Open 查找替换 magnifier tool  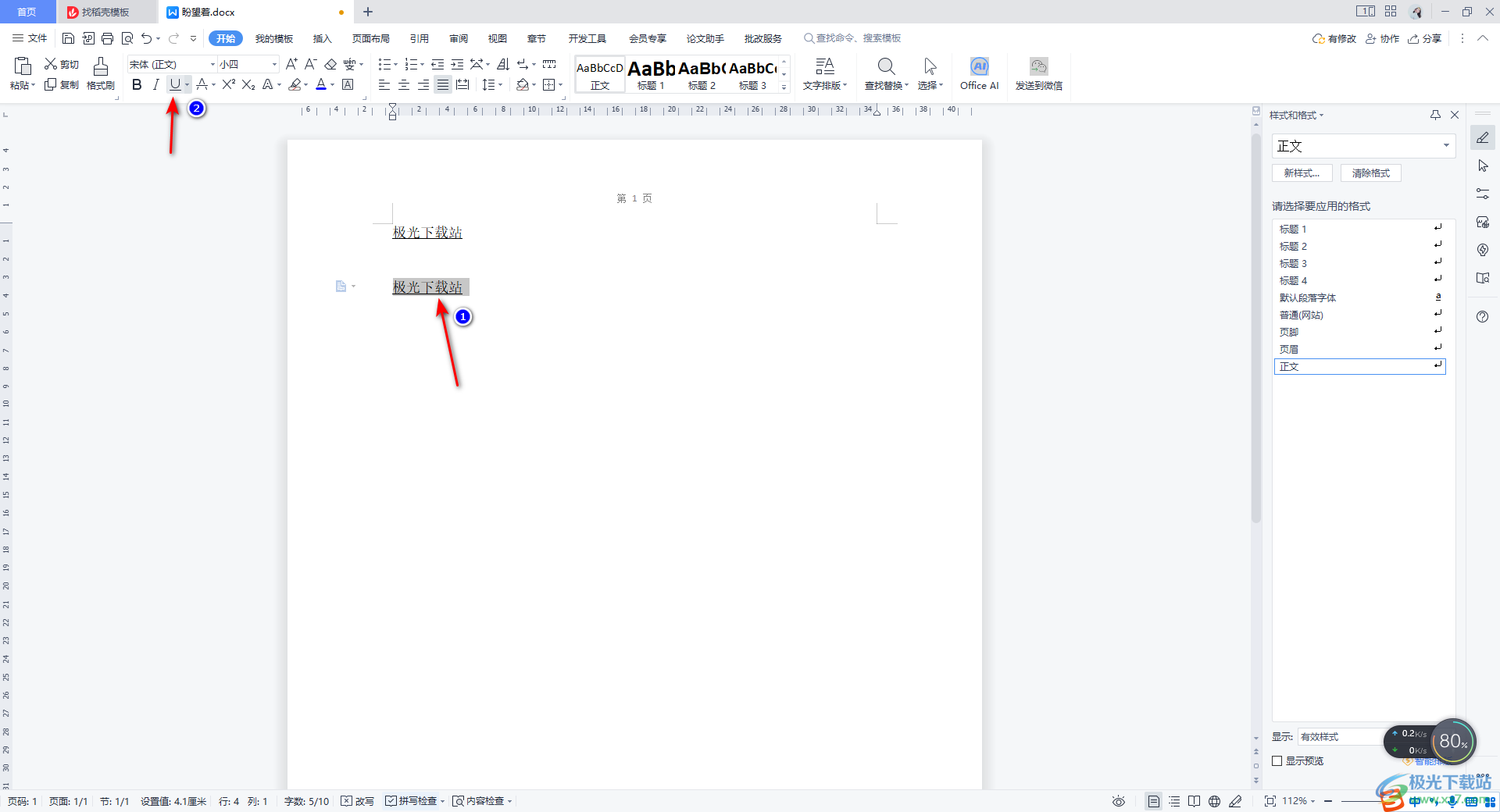[x=886, y=74]
